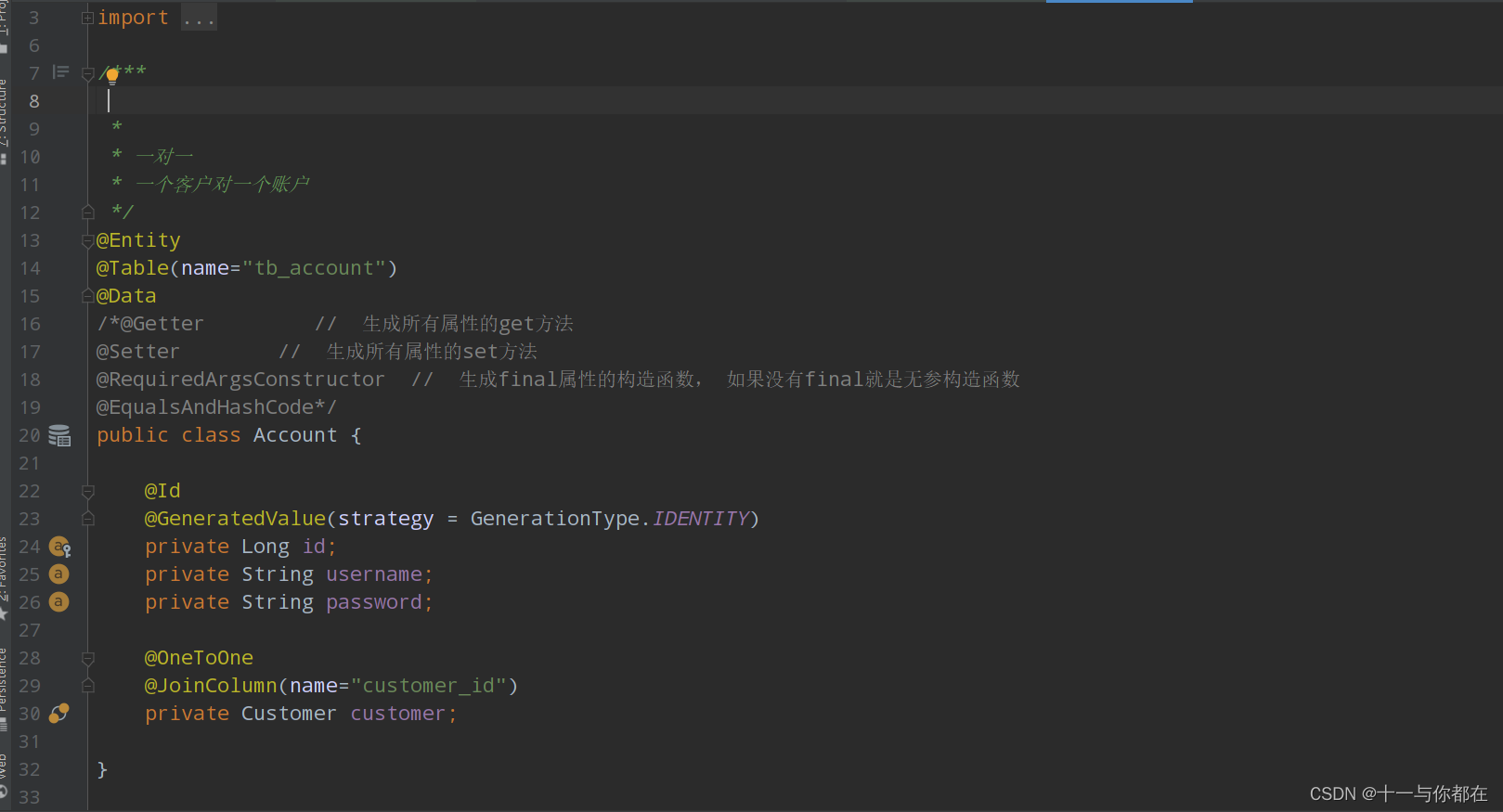Click the username field name

[374, 574]
